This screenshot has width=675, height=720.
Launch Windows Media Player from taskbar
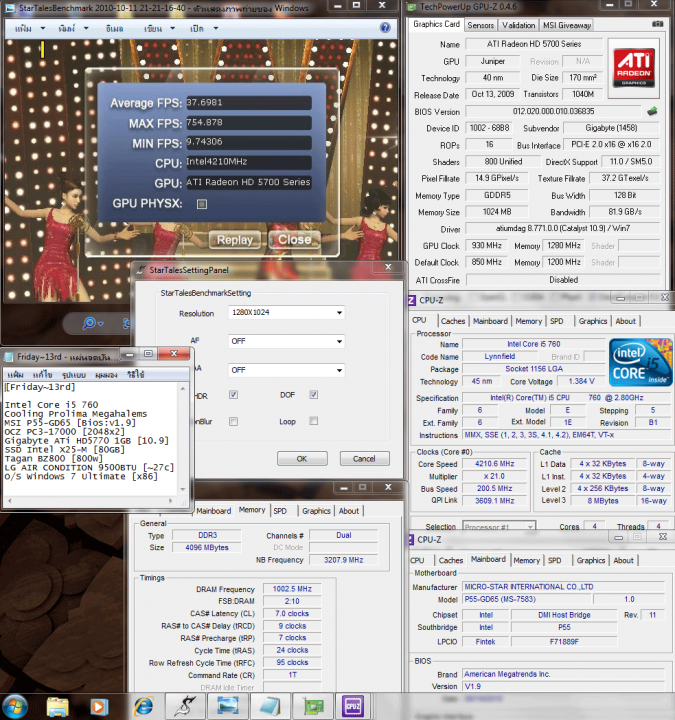pos(99,706)
